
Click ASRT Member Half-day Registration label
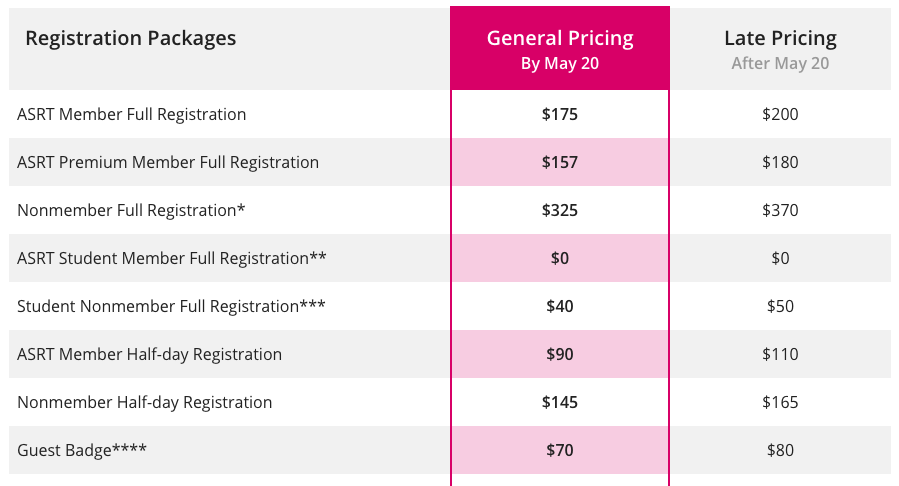150,354
